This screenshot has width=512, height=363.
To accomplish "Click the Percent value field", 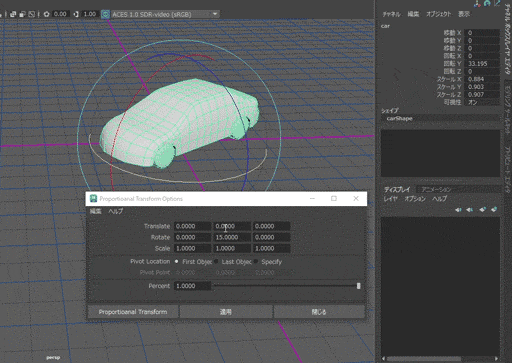I will pyautogui.click(x=192, y=286).
